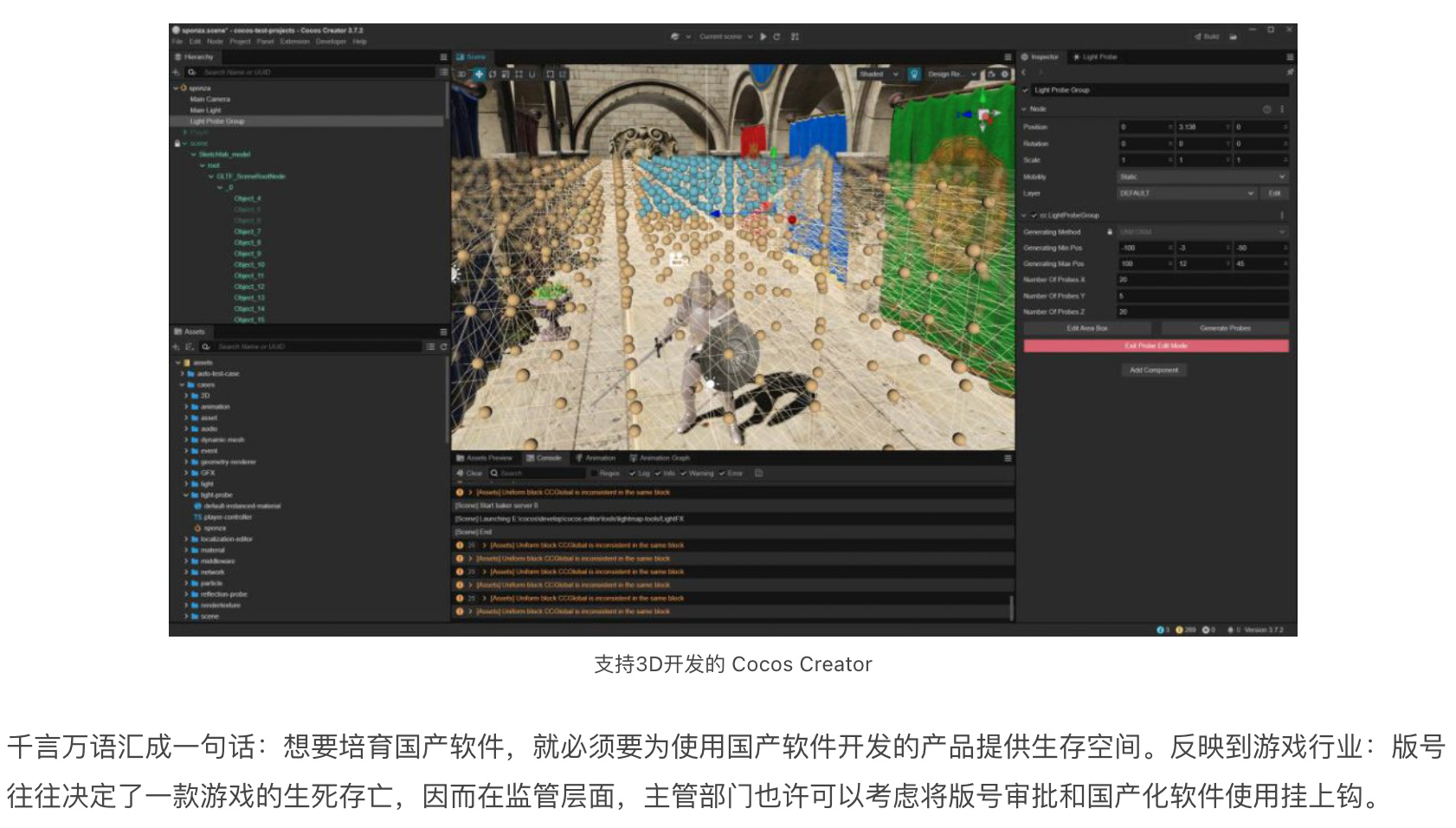Click the Add Component button
The image size is (1456, 828).
tap(1154, 370)
